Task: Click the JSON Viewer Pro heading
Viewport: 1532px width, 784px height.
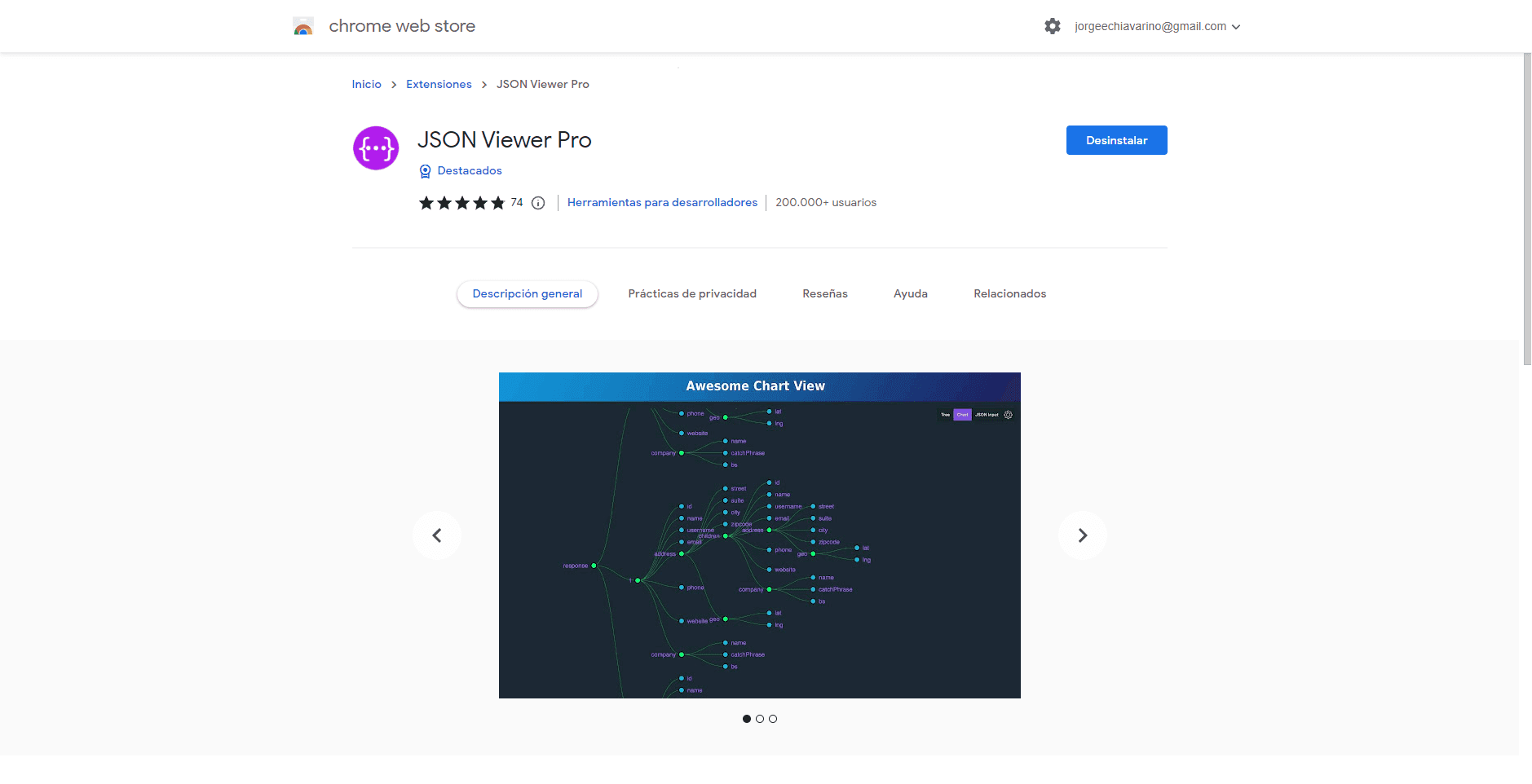Action: pyautogui.click(x=505, y=140)
